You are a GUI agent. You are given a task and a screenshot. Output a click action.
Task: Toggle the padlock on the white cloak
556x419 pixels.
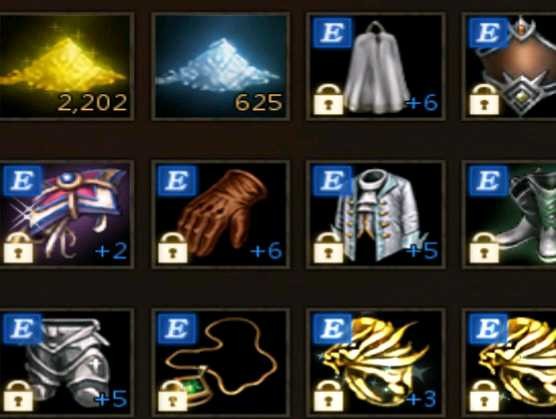[328, 100]
